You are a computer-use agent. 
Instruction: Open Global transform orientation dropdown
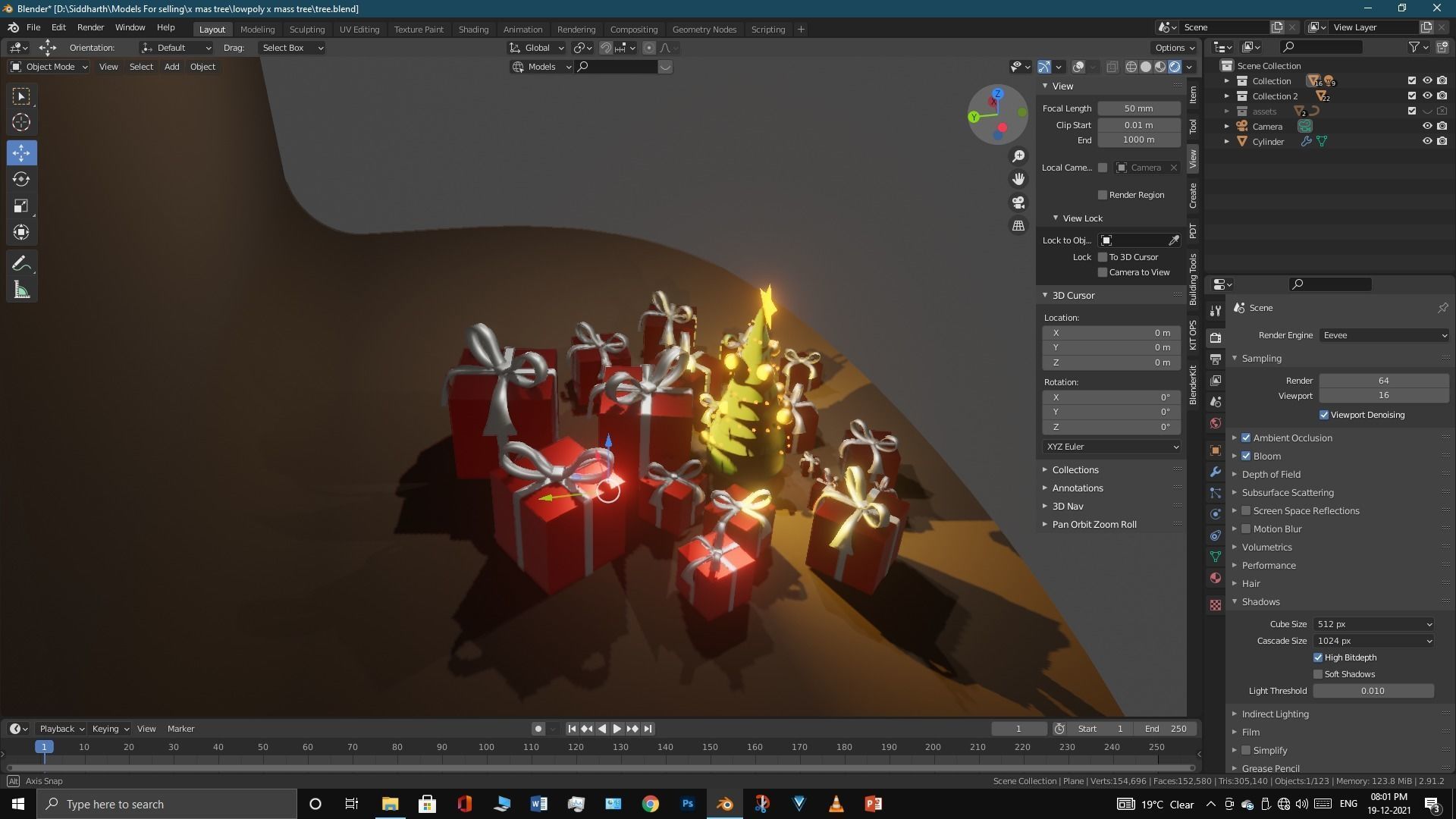[537, 48]
